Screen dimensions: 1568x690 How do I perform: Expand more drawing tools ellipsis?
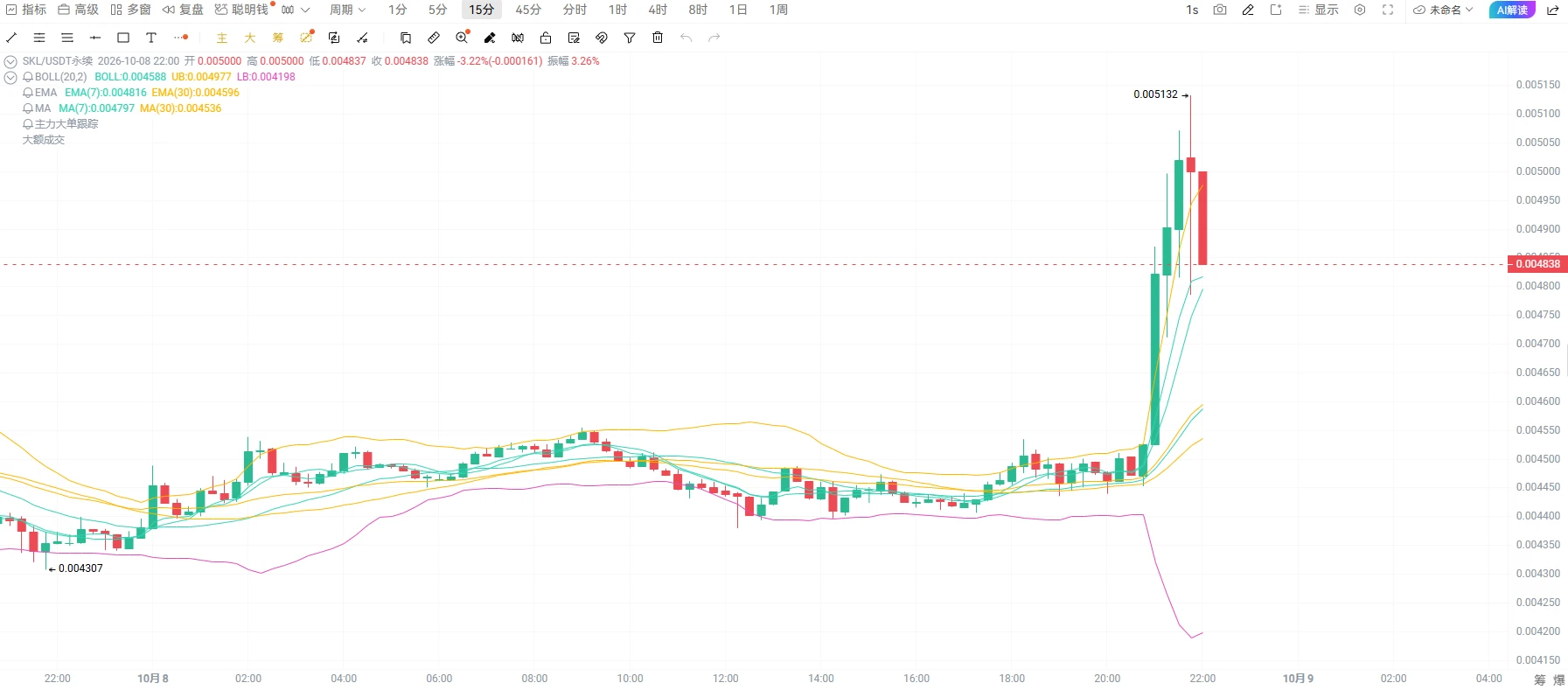[181, 38]
